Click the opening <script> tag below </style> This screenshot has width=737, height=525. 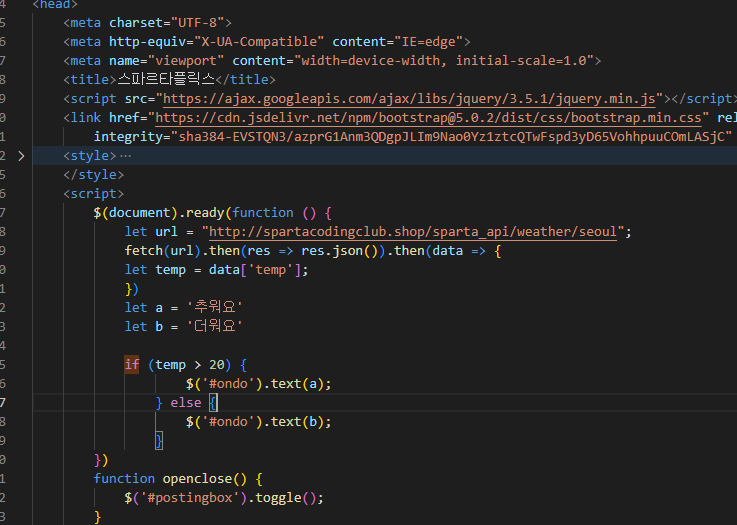(x=94, y=194)
